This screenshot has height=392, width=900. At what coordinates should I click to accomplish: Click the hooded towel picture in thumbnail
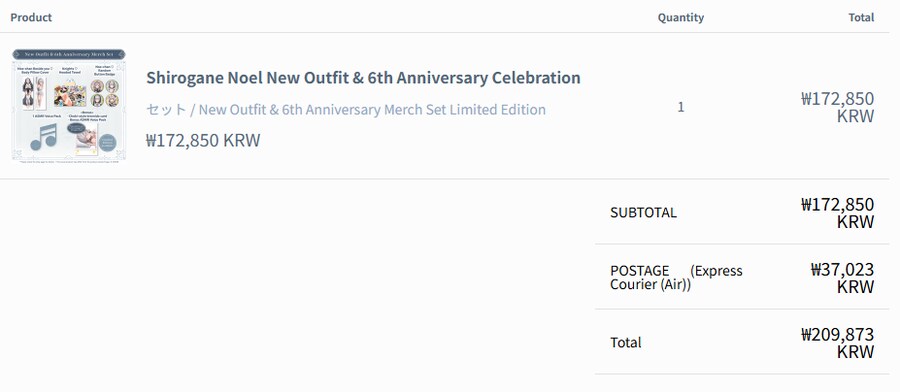tap(70, 94)
